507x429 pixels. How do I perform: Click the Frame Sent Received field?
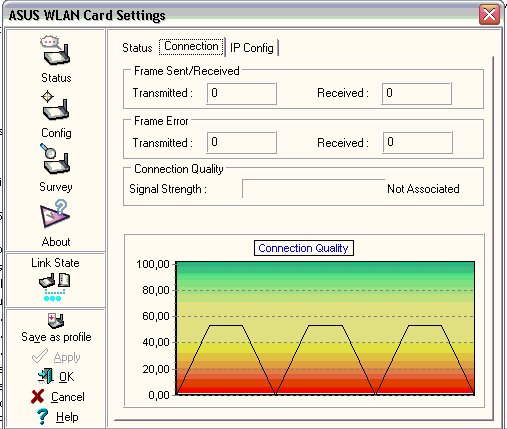[x=417, y=93]
